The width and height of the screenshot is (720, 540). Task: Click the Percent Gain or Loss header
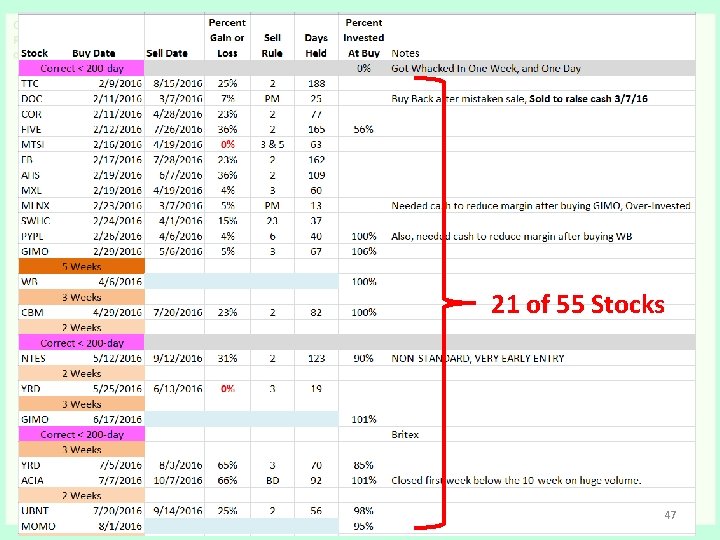227,38
